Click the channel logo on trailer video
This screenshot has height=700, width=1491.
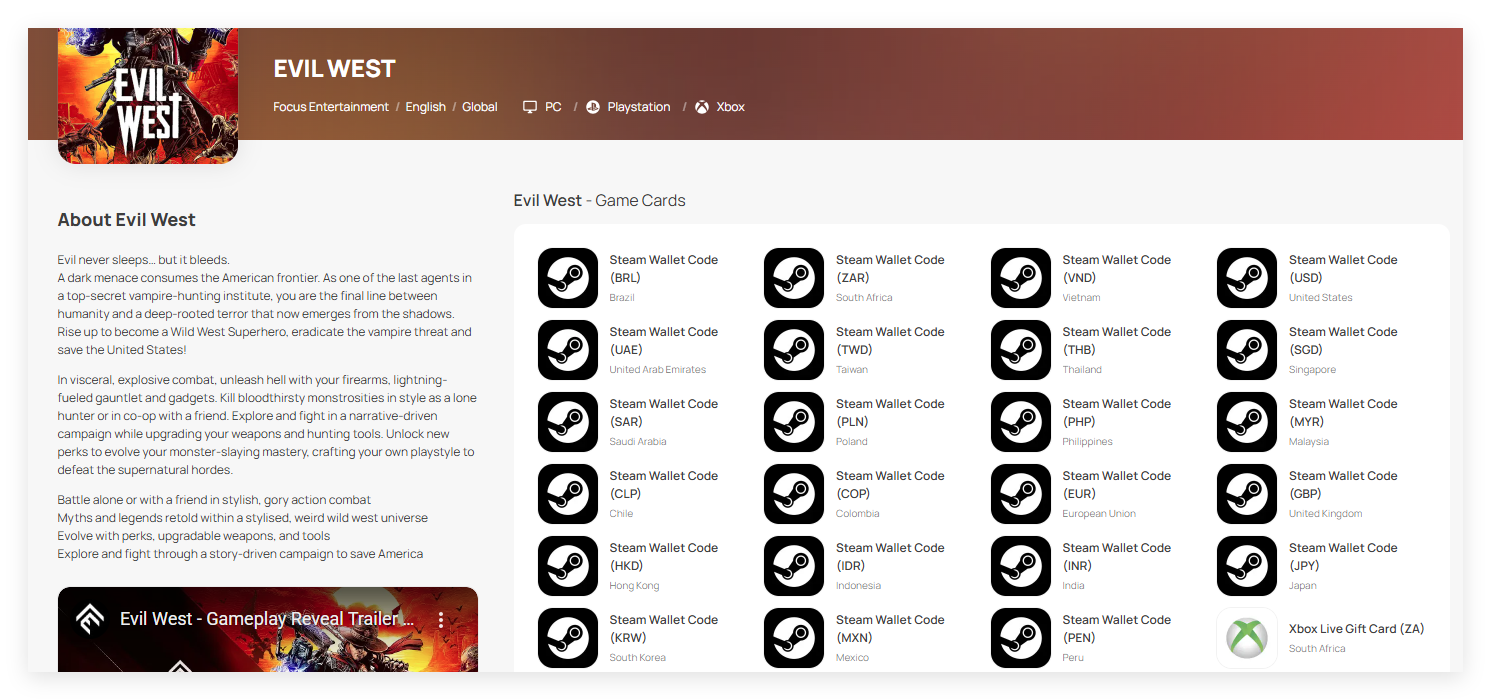[90, 619]
